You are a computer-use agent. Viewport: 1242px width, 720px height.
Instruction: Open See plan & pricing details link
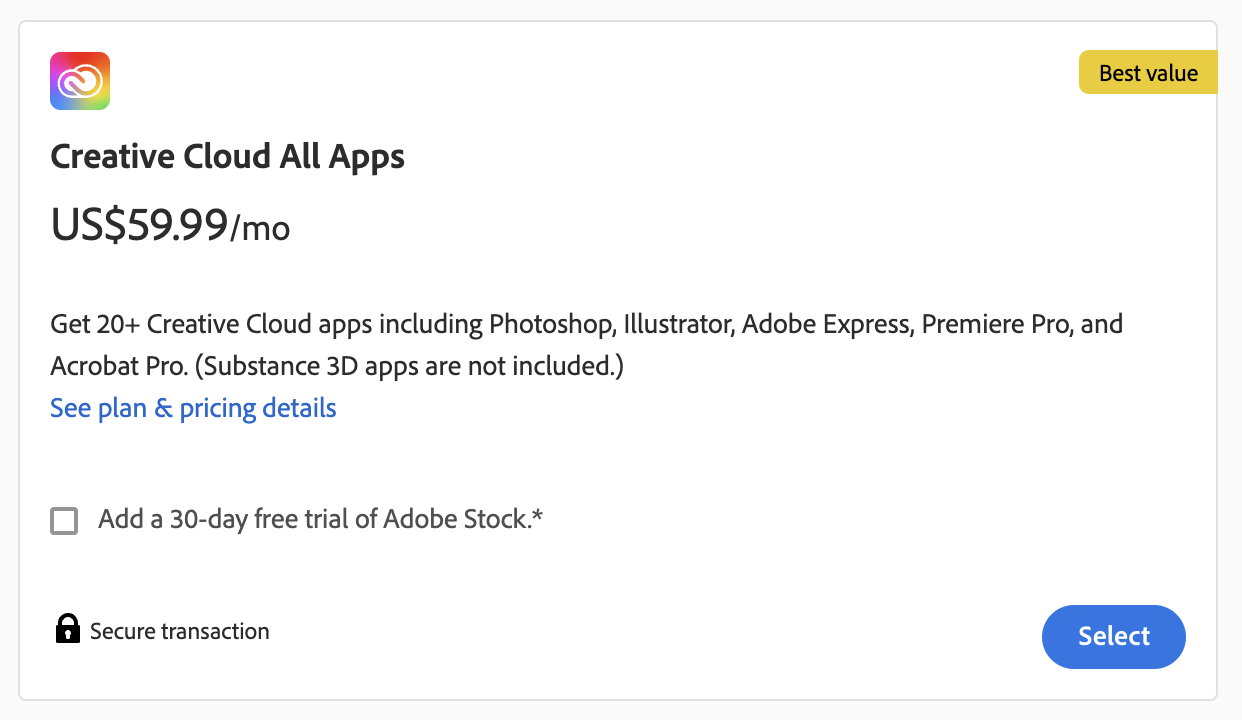point(193,408)
